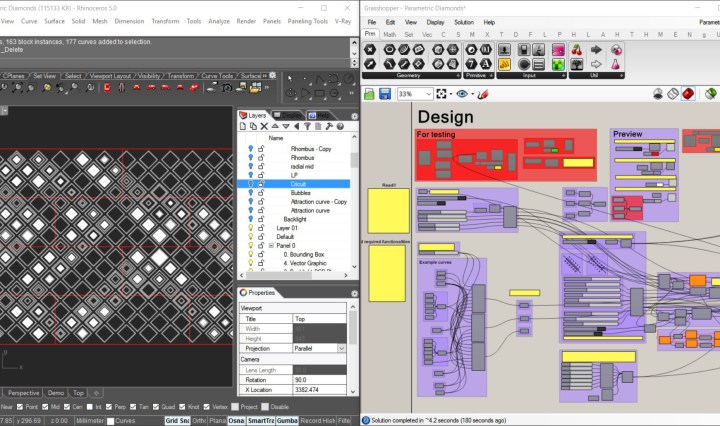Open file using green folder icon

pos(370,94)
